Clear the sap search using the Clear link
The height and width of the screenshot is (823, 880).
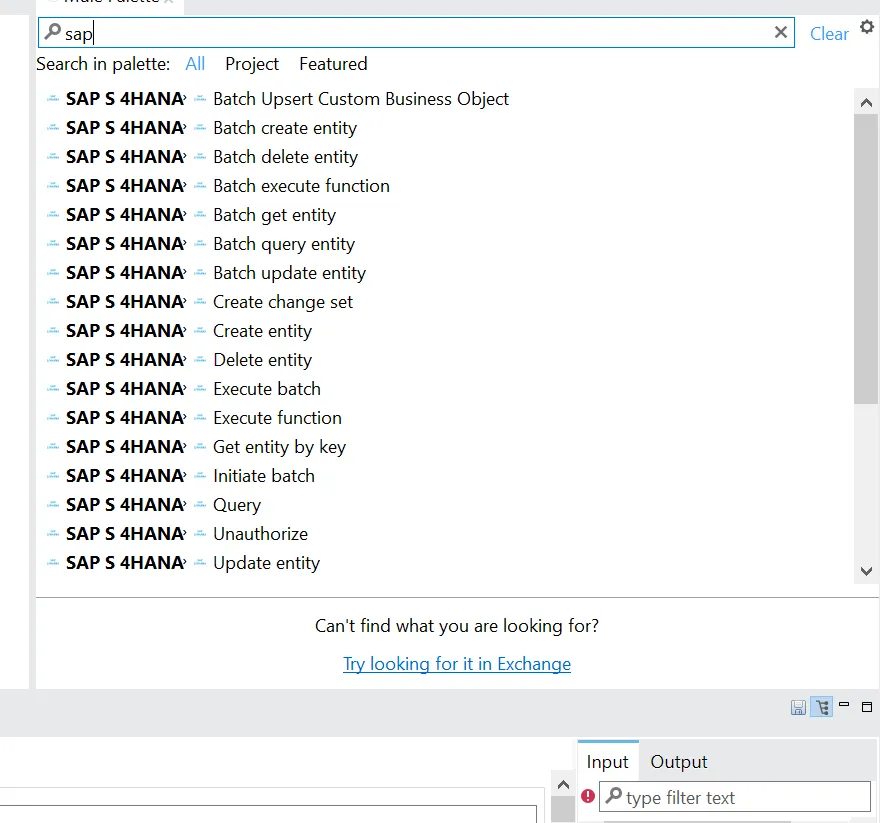click(828, 33)
